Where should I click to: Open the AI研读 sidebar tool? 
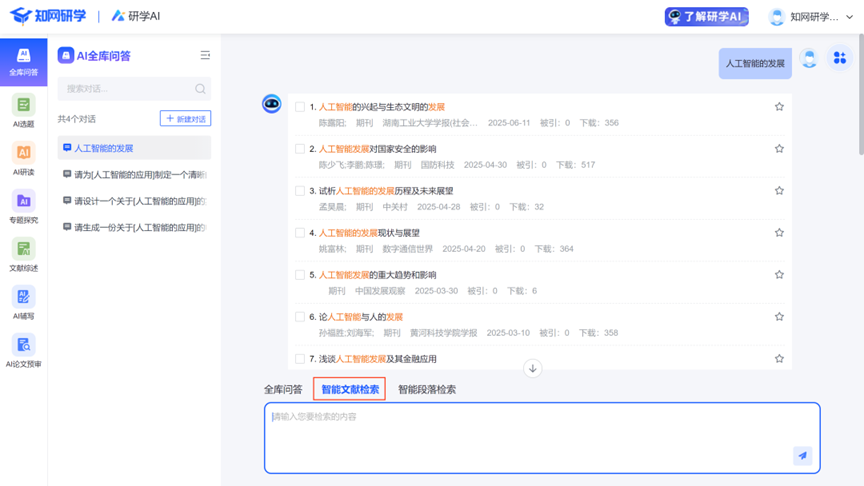point(23,158)
